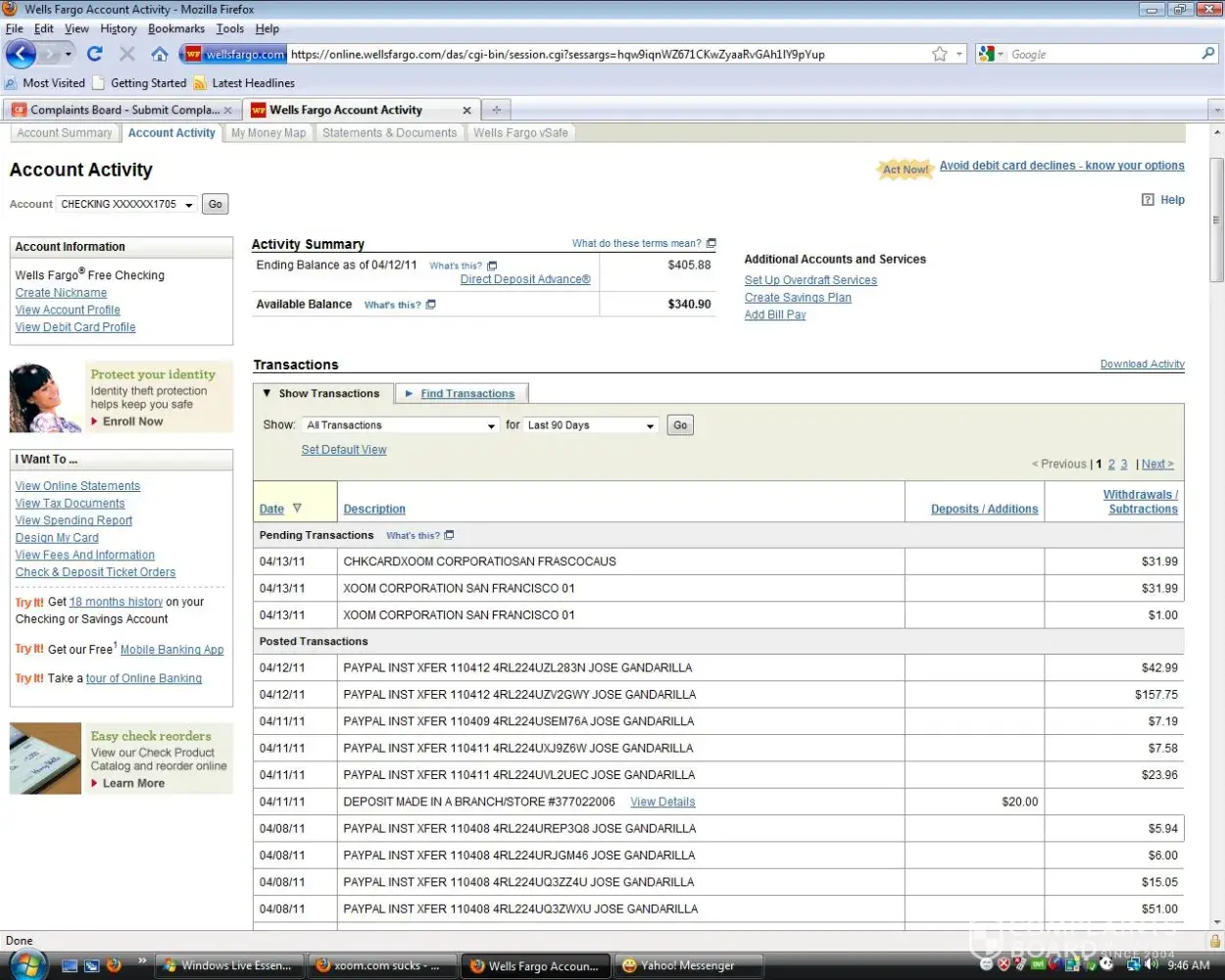Open the Bookmarks menu

(176, 28)
